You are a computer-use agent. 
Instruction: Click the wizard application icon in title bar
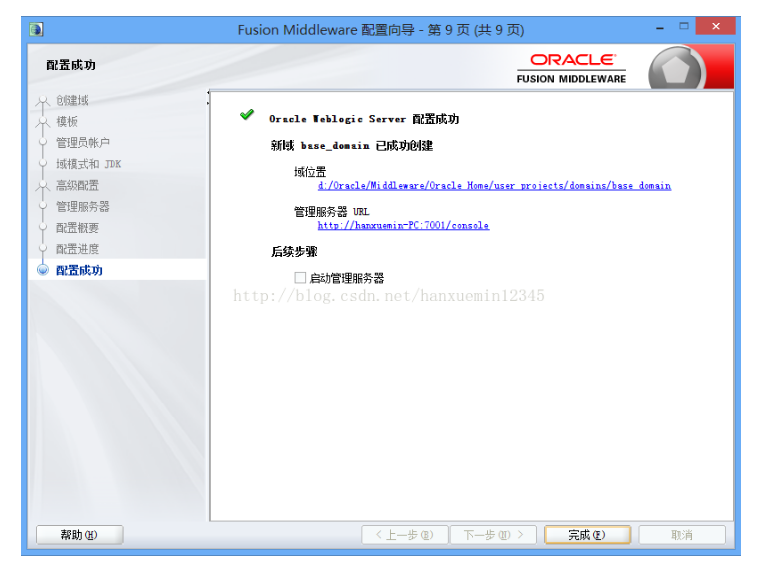[36, 30]
